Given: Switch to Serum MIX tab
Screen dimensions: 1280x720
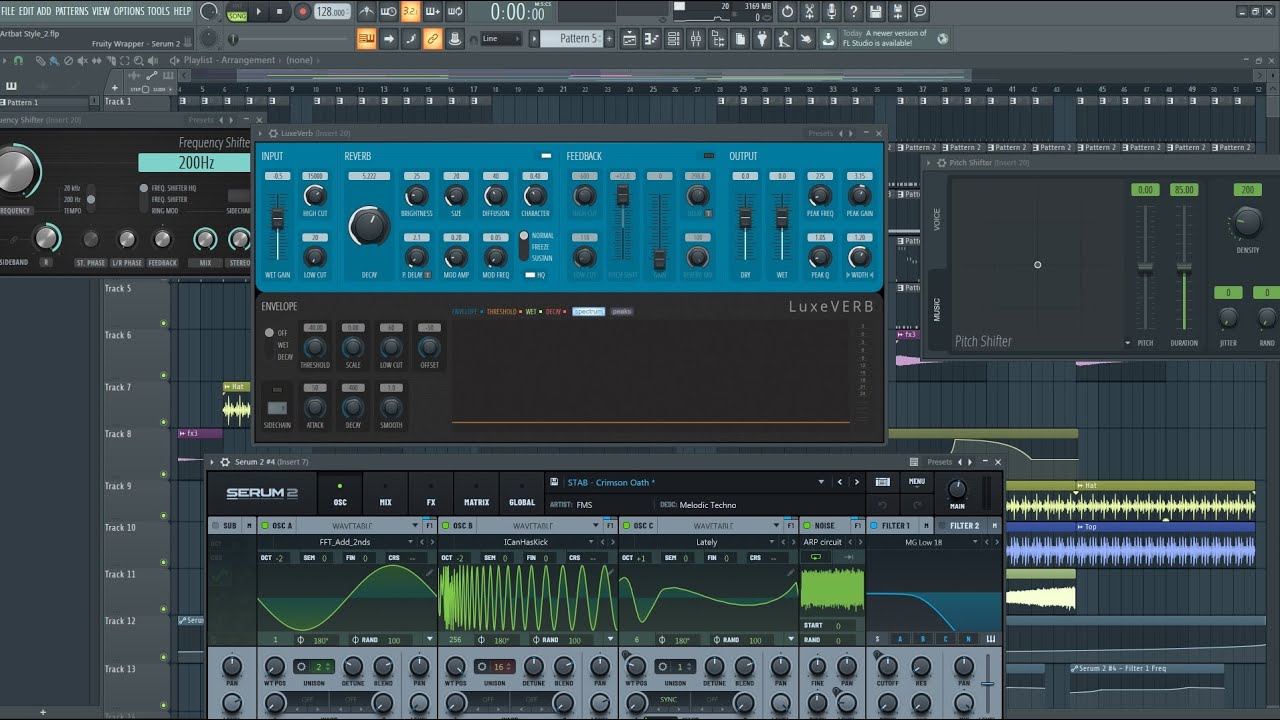Looking at the screenshot, I should [385, 494].
